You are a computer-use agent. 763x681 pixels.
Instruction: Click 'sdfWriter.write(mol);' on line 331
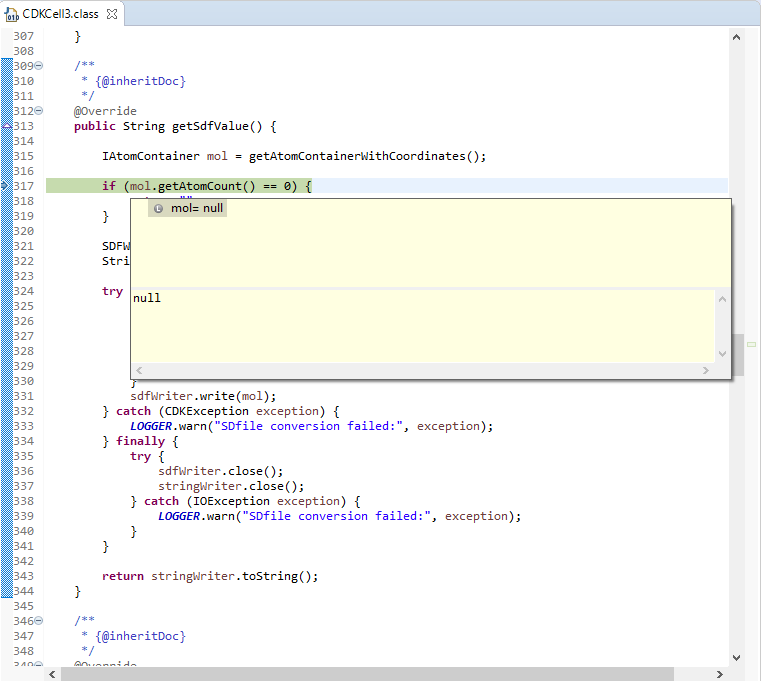pos(203,396)
